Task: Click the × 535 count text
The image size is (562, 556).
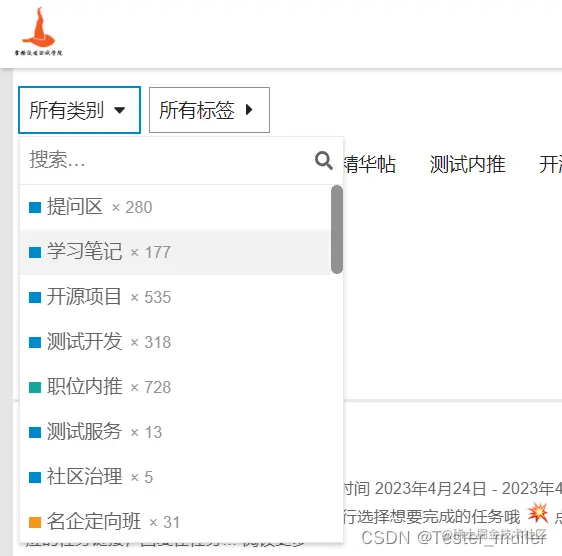Action: click(151, 298)
